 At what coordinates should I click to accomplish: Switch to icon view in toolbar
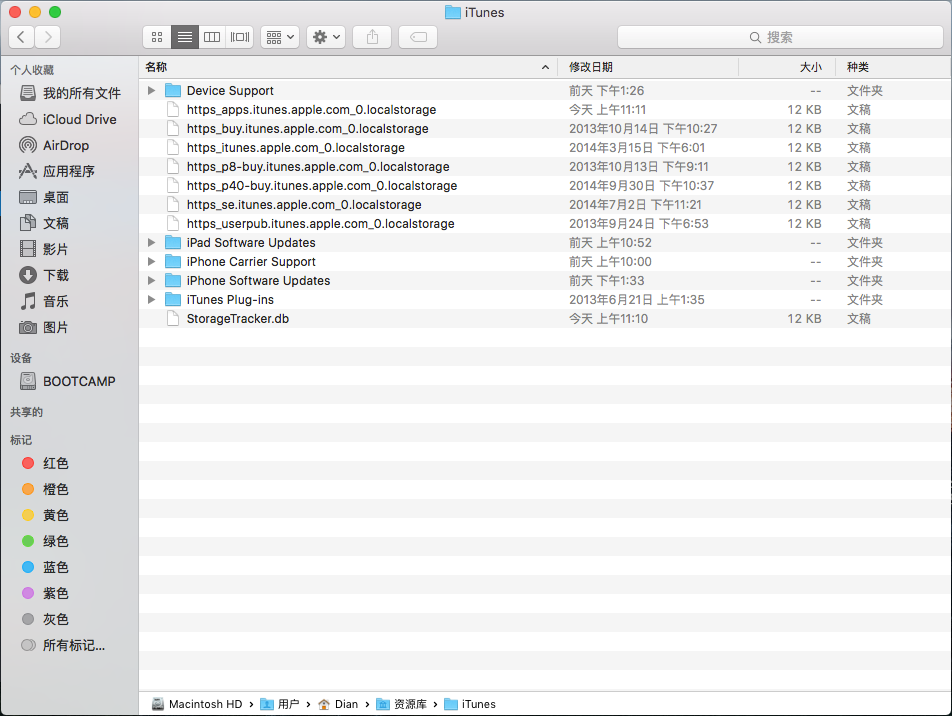click(157, 37)
